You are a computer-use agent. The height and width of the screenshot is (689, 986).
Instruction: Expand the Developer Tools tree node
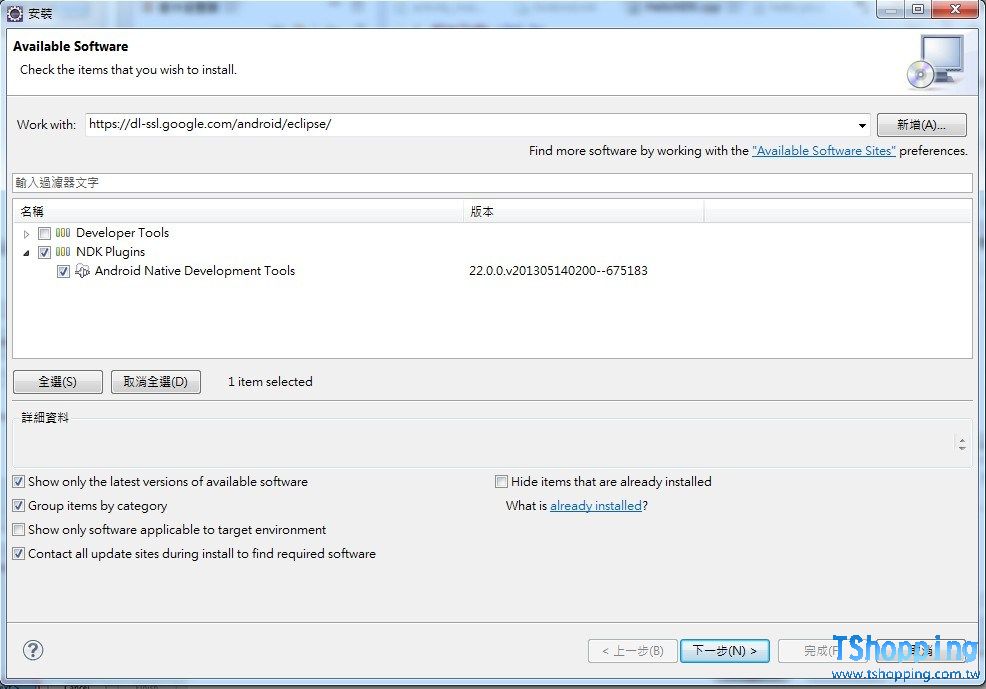(27, 234)
